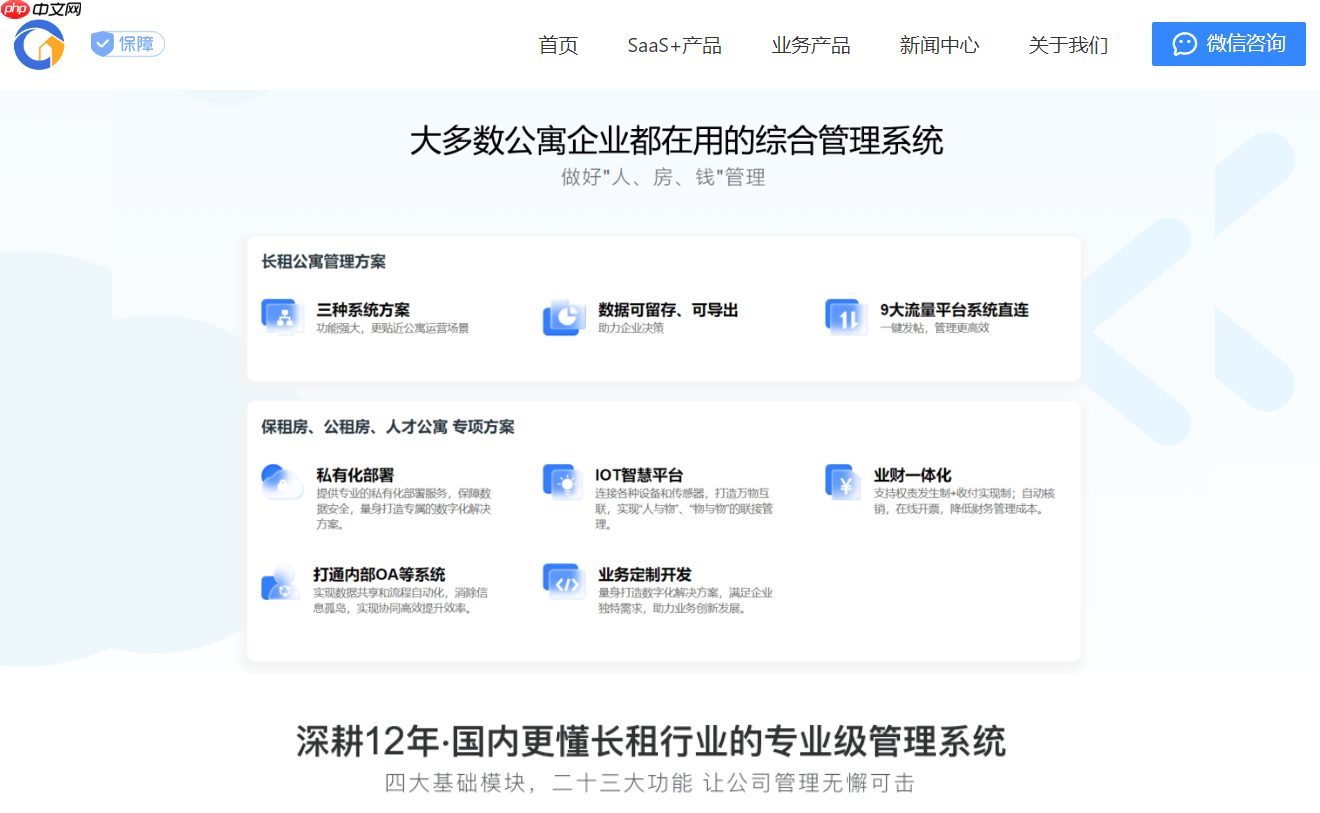
Task: Select the 数据可留存 clock icon
Action: point(563,316)
